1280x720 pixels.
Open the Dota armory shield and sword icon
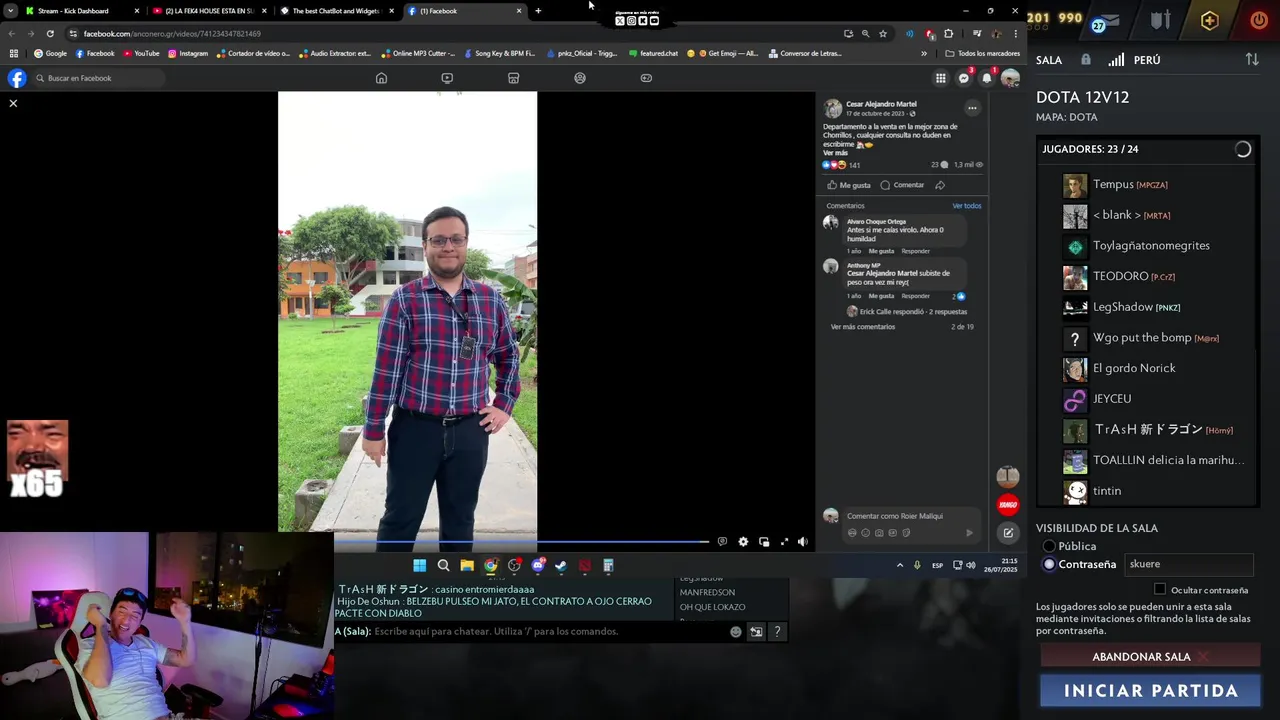click(x=1160, y=20)
